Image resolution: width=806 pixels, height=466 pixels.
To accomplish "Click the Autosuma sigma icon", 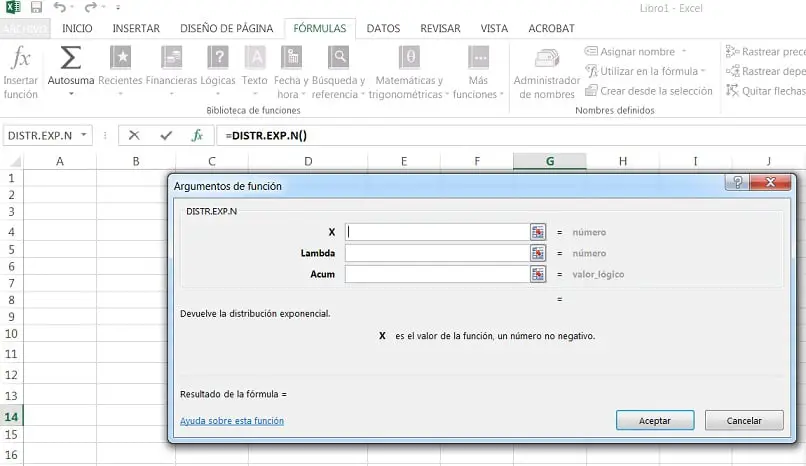I will coord(71,57).
